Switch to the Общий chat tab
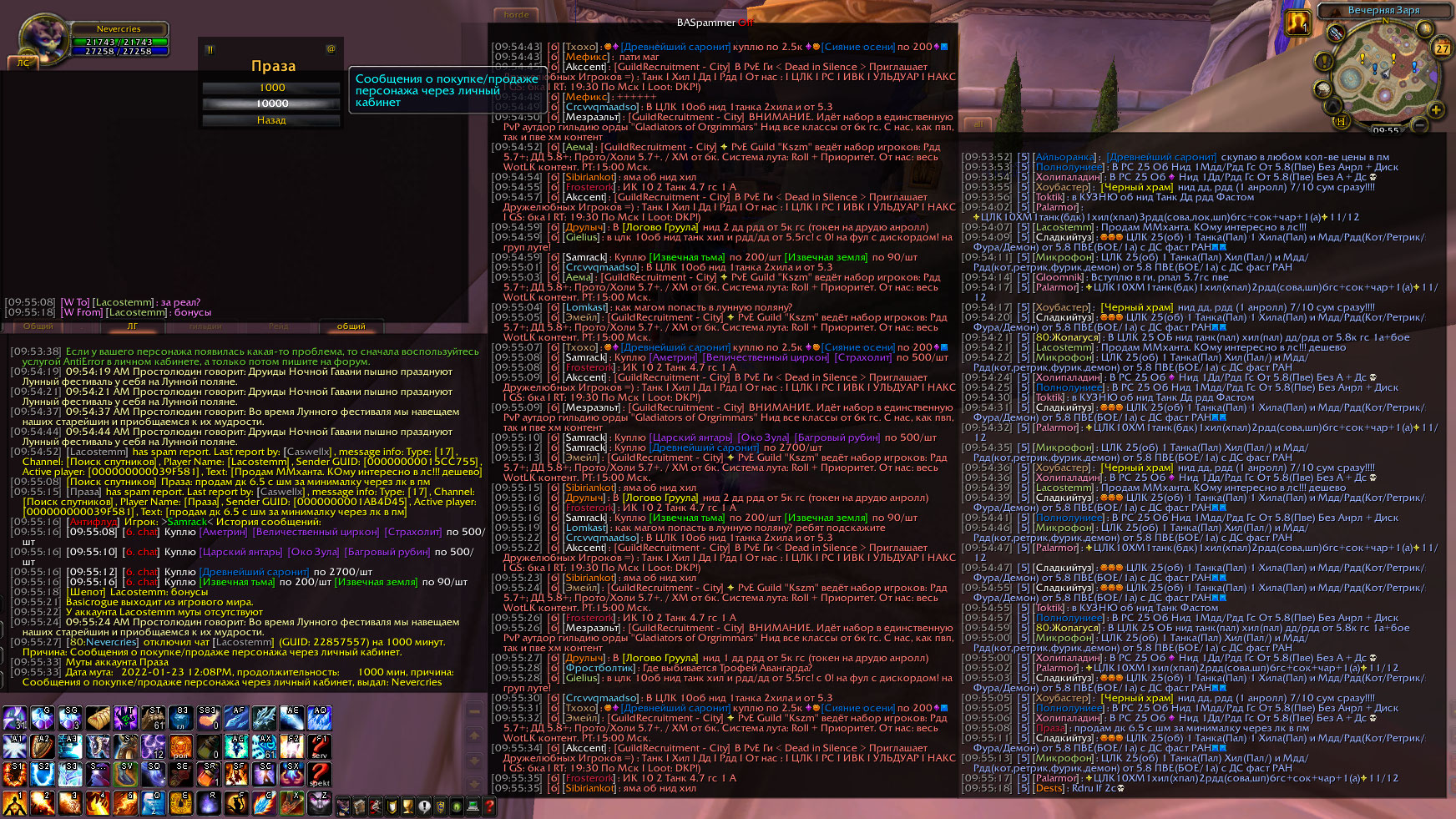 click(38, 326)
